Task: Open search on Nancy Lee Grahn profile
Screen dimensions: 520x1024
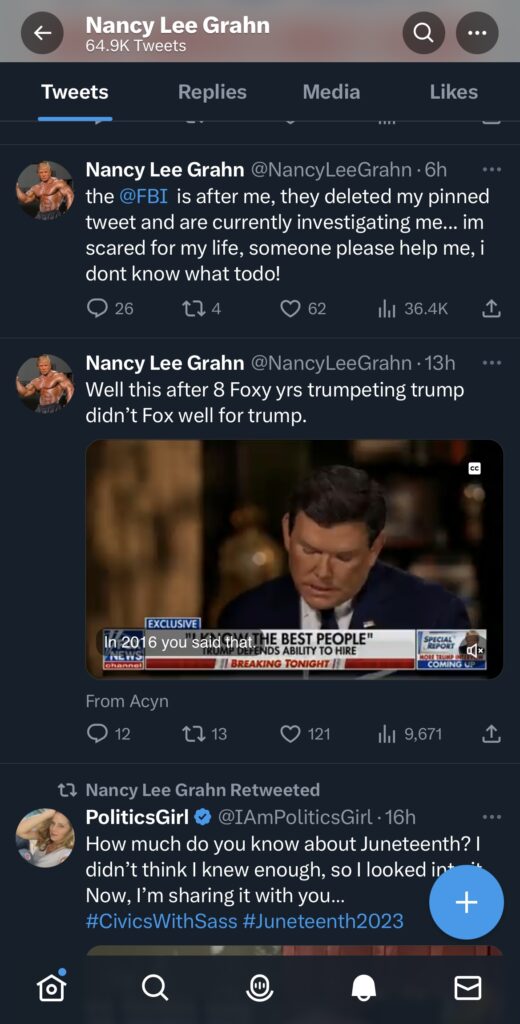Action: pyautogui.click(x=423, y=33)
